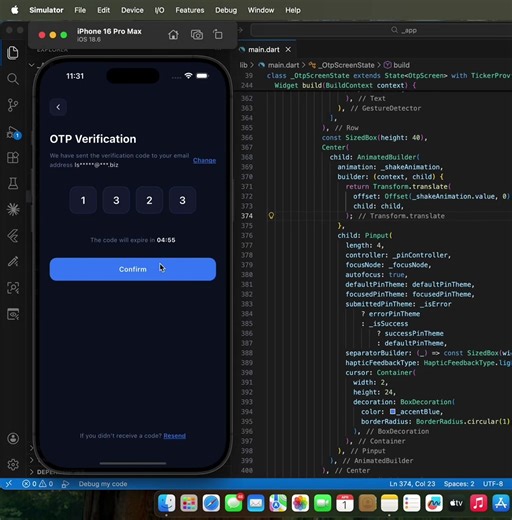Click the UTF-8 encoding status entry
This screenshot has height=520, width=512.
point(493,484)
